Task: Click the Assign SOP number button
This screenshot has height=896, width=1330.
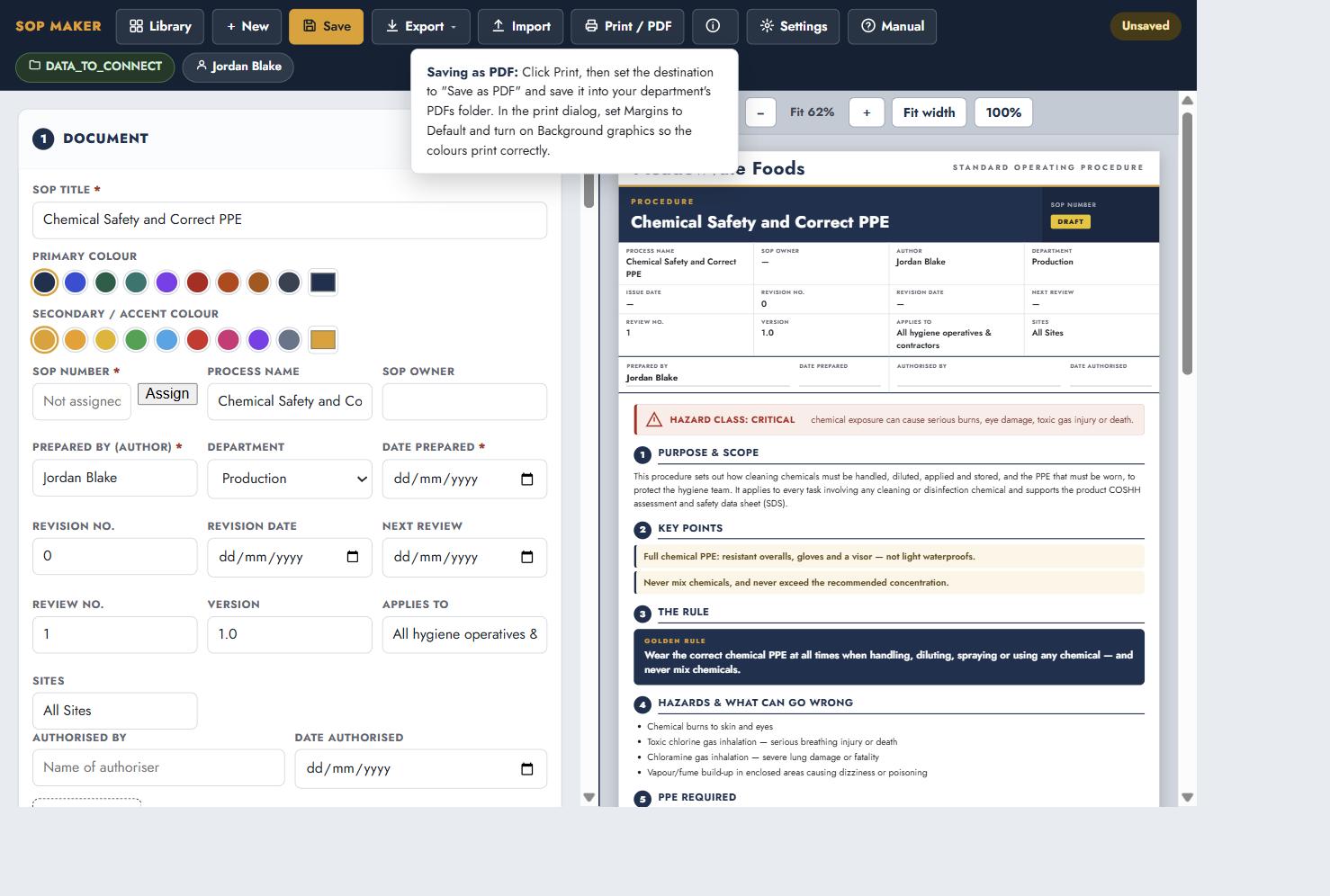Action: pos(167,394)
